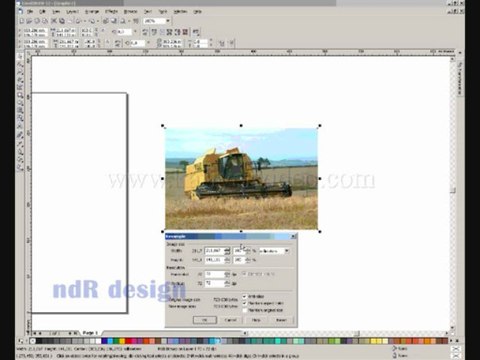This screenshot has width=480, height=360.
Task: Click the Vertical resolution field
Action: [x=214, y=283]
